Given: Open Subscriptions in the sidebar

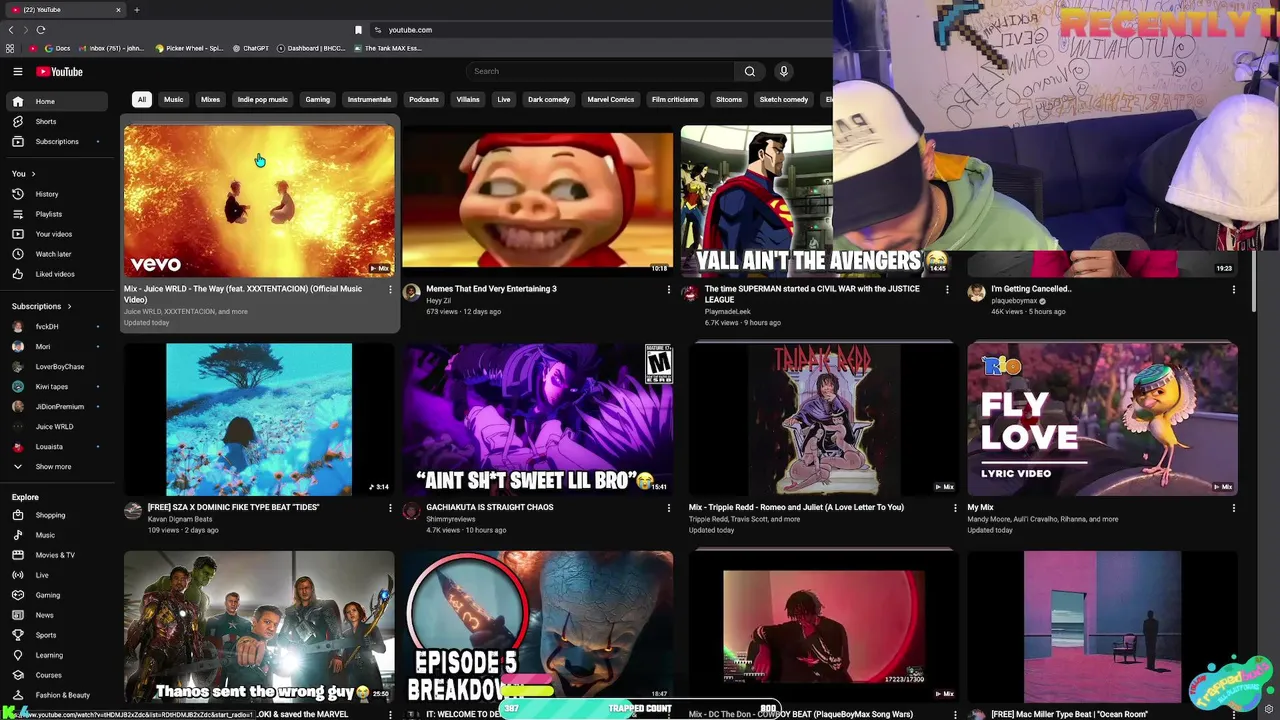Looking at the screenshot, I should [57, 141].
